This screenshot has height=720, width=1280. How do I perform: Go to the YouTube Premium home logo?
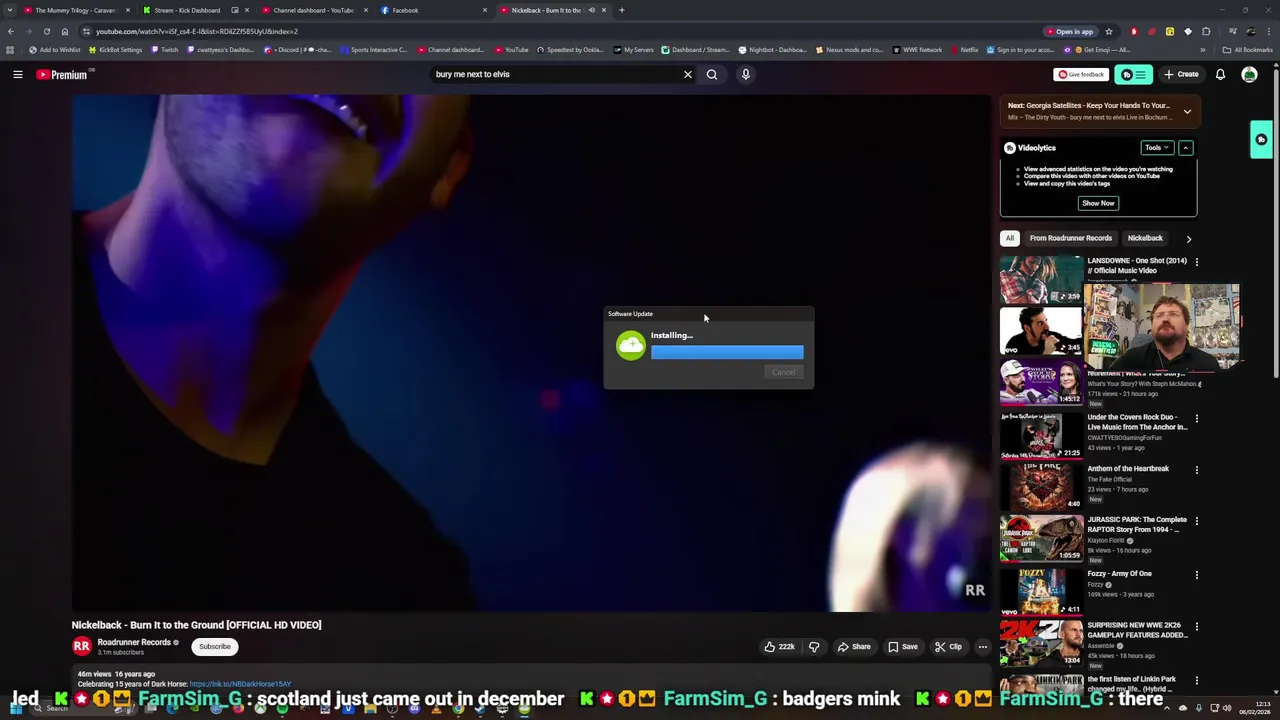point(63,74)
